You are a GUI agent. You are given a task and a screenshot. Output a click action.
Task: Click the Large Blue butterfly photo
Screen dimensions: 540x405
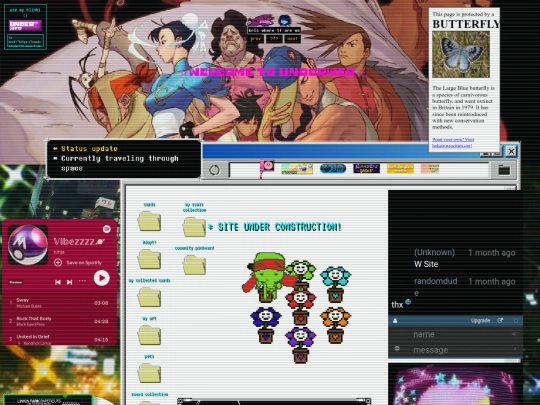click(x=461, y=54)
